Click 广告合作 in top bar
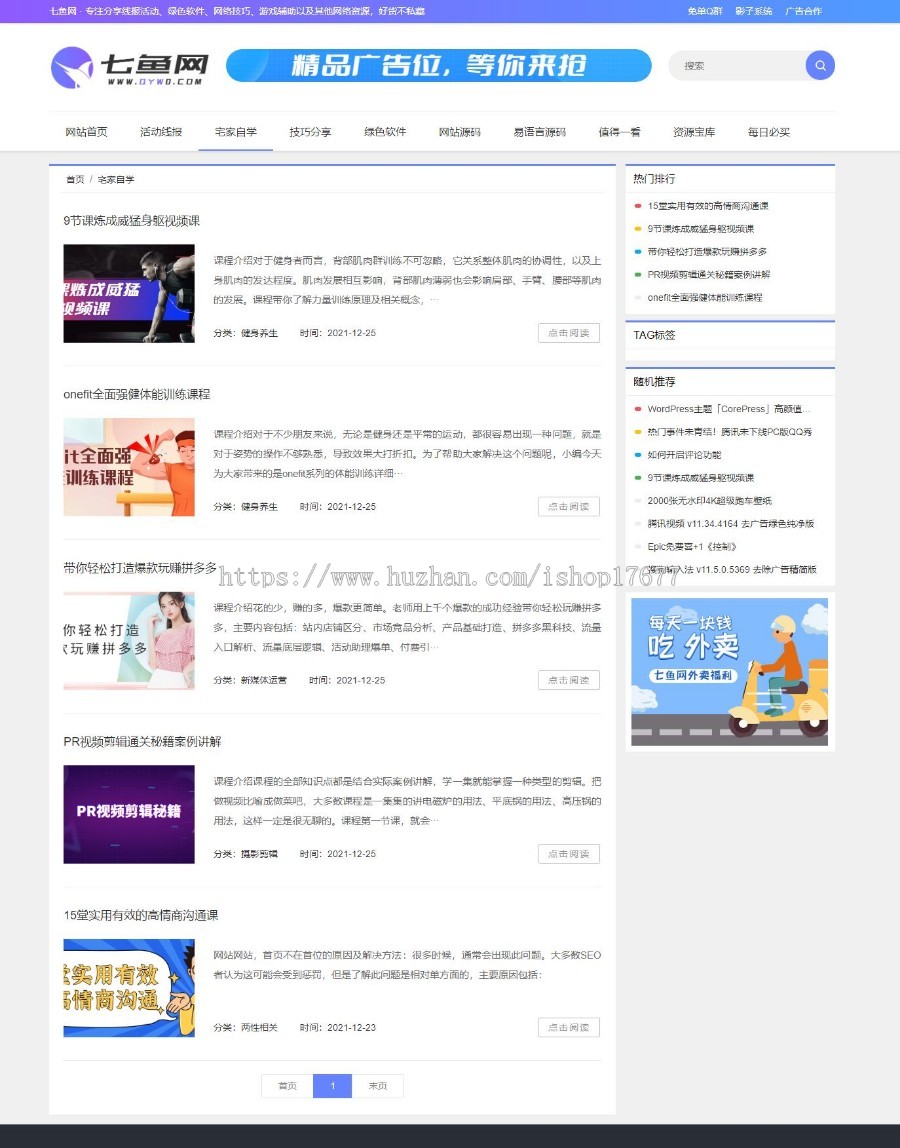Image resolution: width=900 pixels, height=1148 pixels. 803,11
